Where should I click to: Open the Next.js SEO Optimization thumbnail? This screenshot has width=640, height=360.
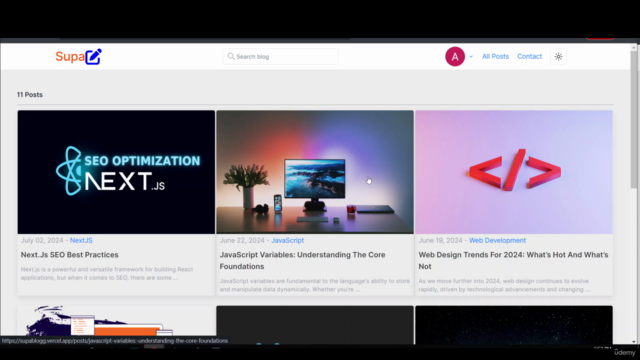(x=116, y=172)
